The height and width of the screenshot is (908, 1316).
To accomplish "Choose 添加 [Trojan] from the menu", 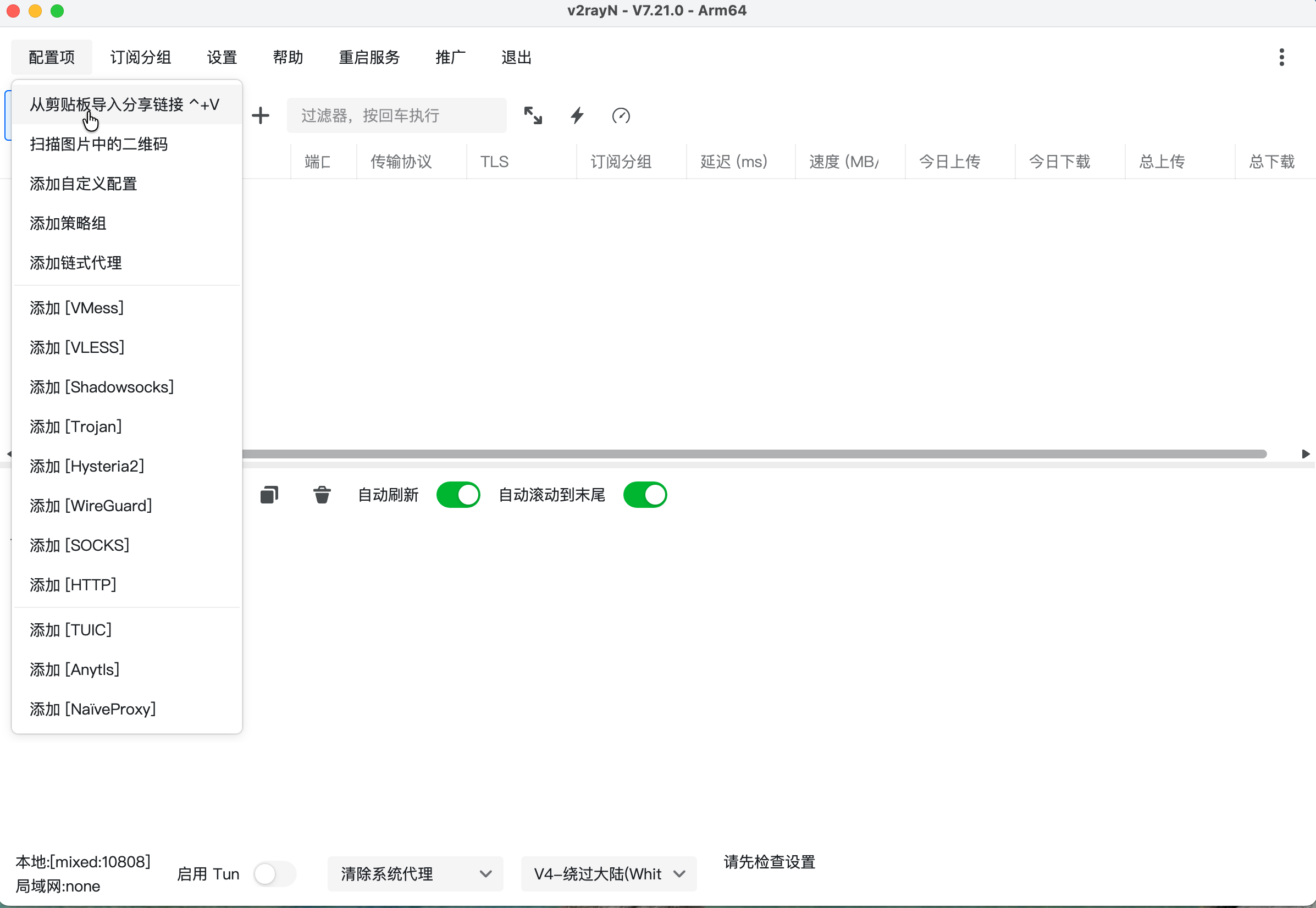I will point(127,427).
